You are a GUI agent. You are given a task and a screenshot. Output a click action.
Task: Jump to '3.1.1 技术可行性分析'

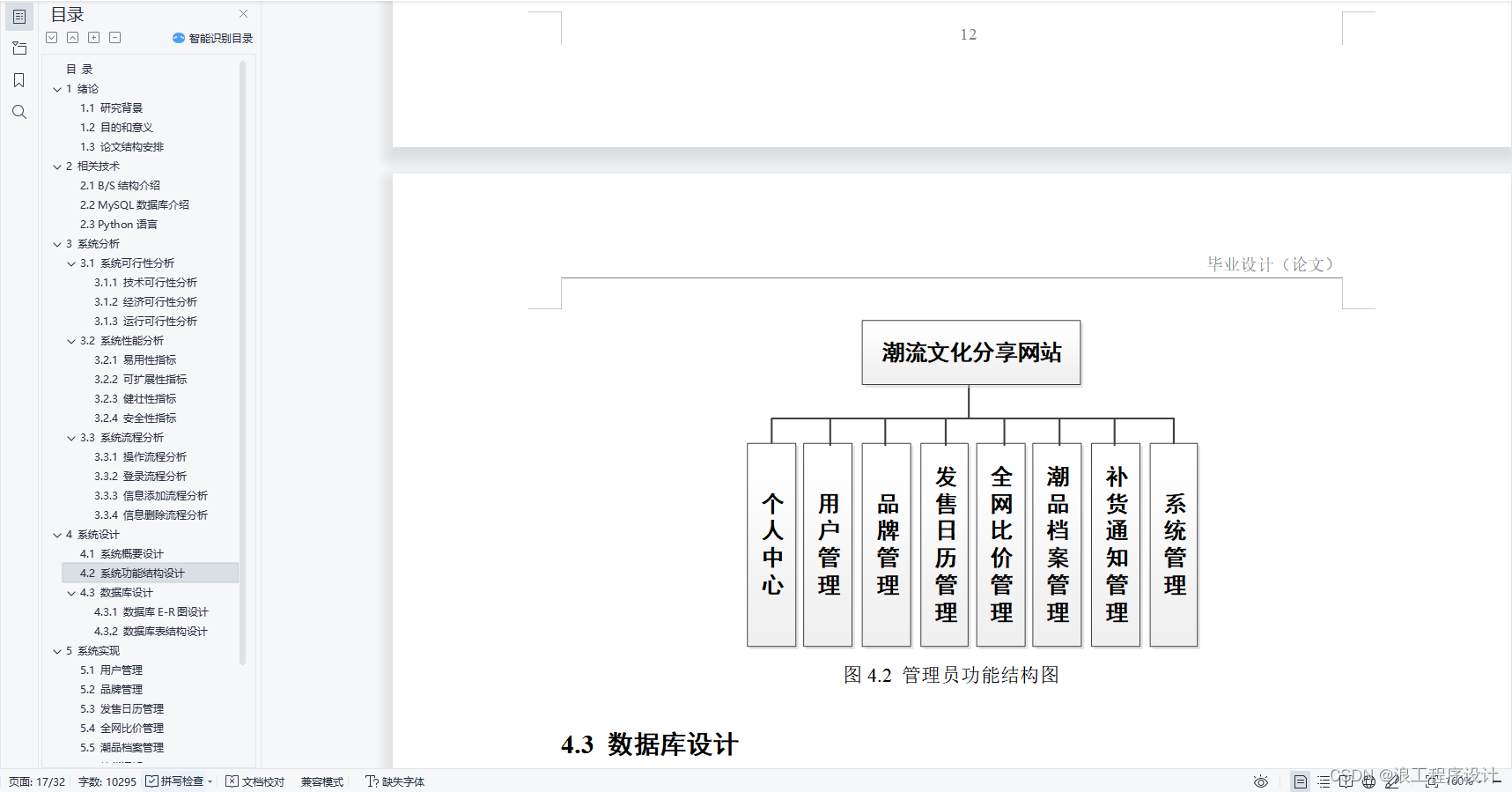(x=145, y=282)
